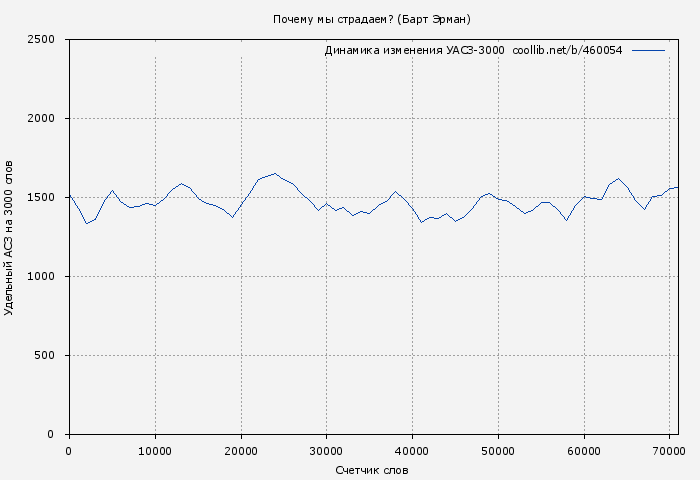Screen dimensions: 700x480
Task: Select the x-axis label "Счетчик слов"
Action: point(372,470)
